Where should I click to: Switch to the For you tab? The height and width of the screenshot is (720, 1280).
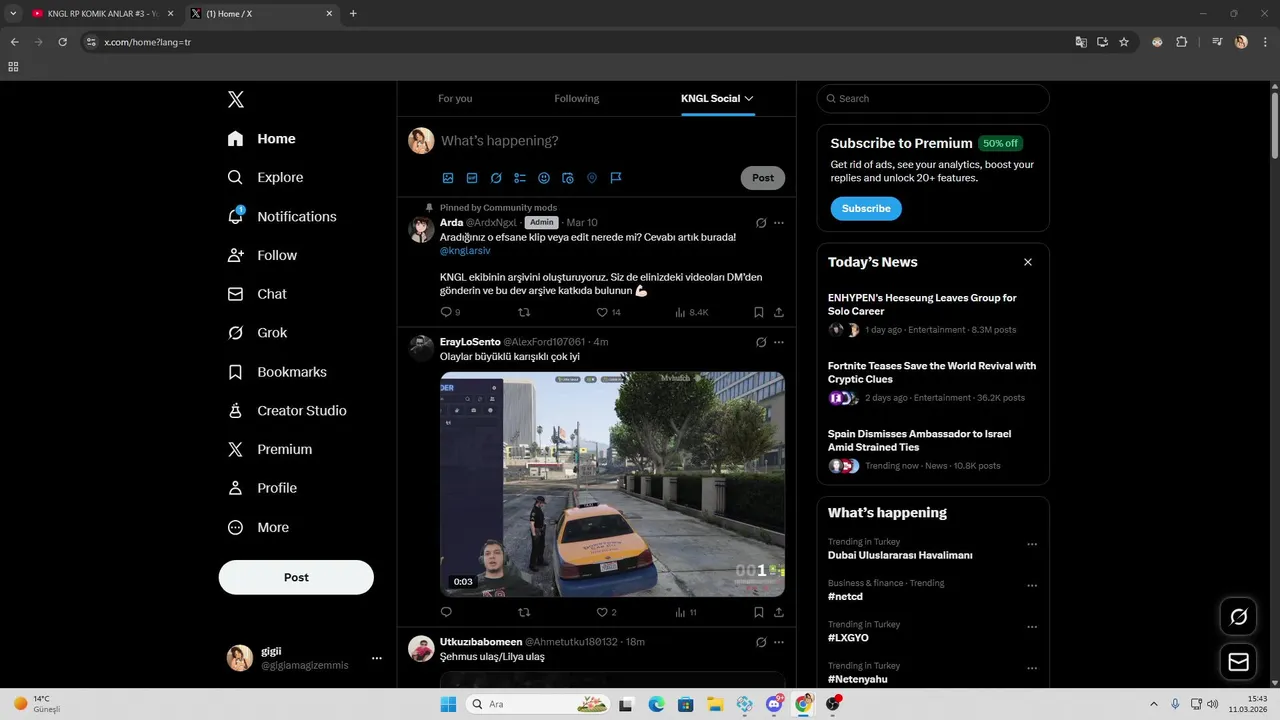click(455, 98)
